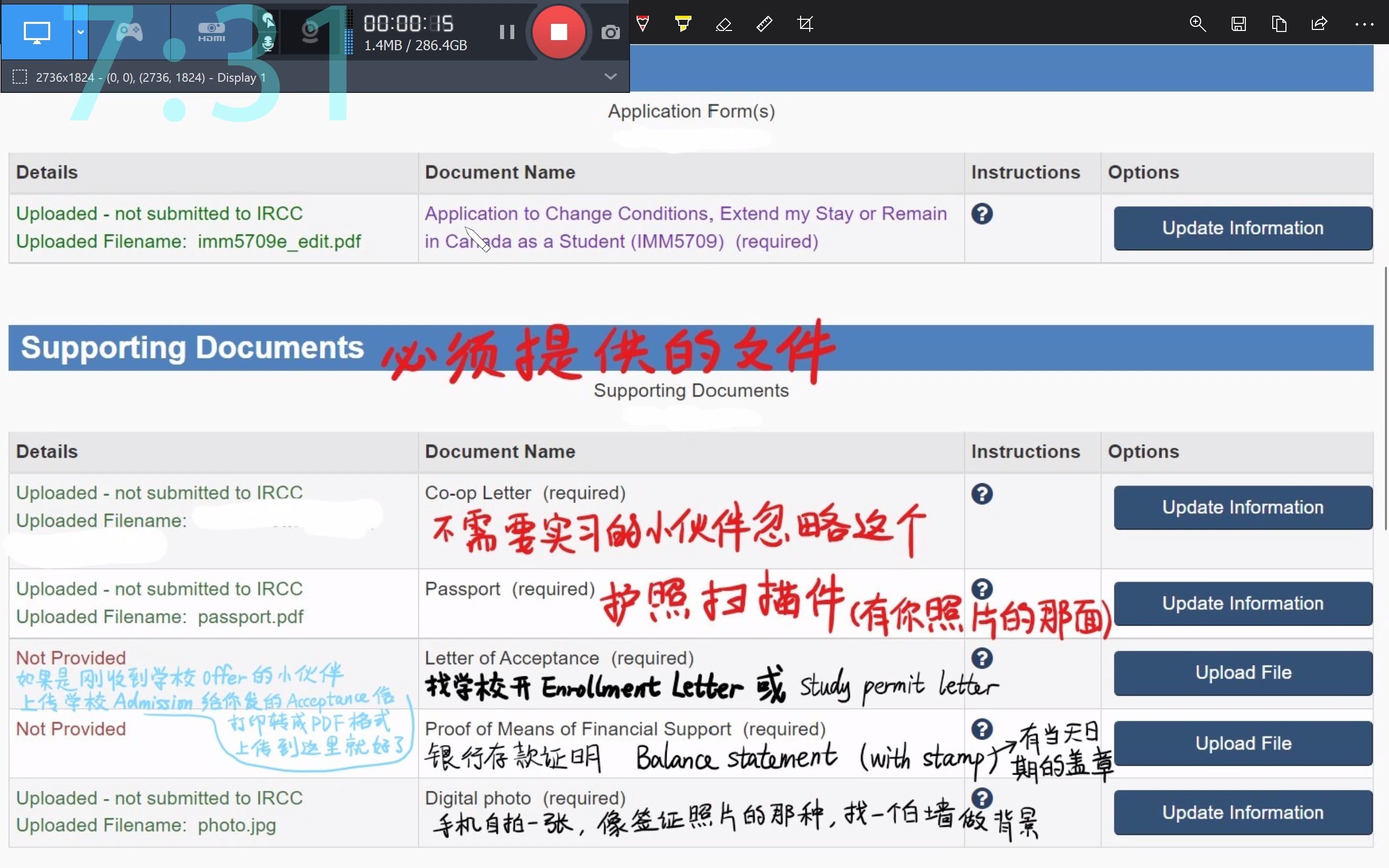The height and width of the screenshot is (868, 1389).
Task: Select the ruler tool
Action: coord(765,23)
